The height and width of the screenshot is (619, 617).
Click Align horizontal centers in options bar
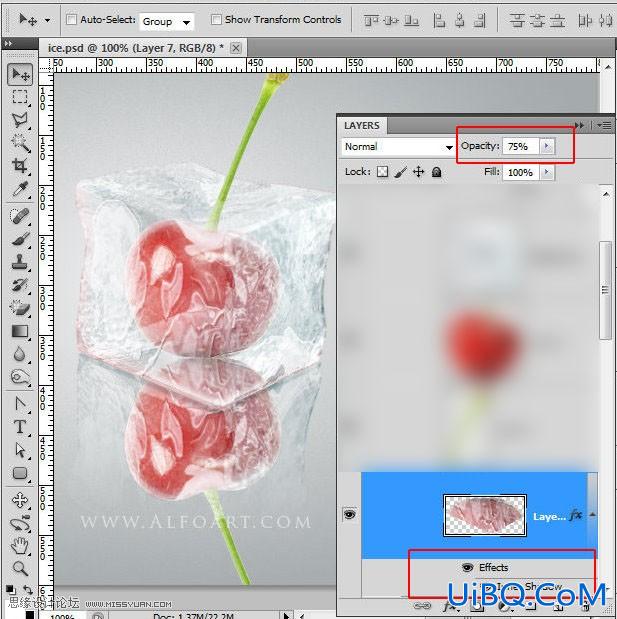(459, 20)
